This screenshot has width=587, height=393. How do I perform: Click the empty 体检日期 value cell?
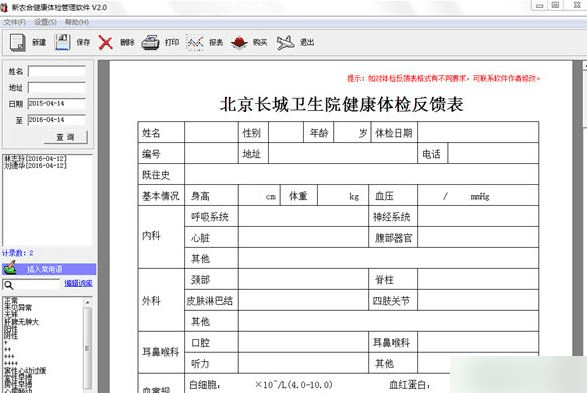478,132
